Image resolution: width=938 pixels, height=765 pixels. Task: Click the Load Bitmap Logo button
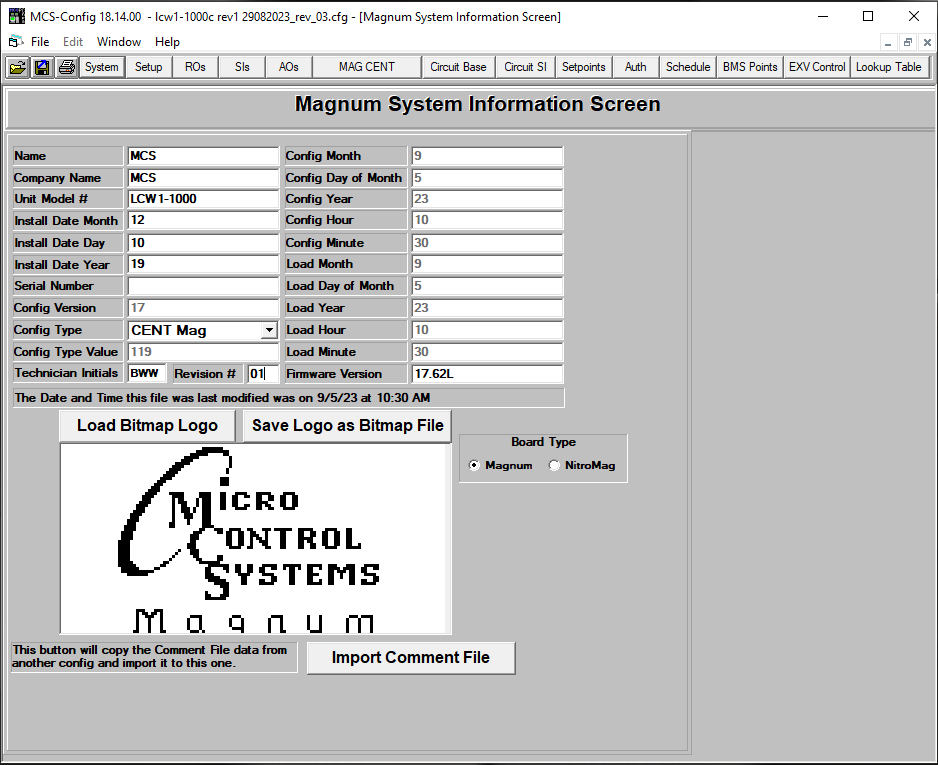(147, 425)
